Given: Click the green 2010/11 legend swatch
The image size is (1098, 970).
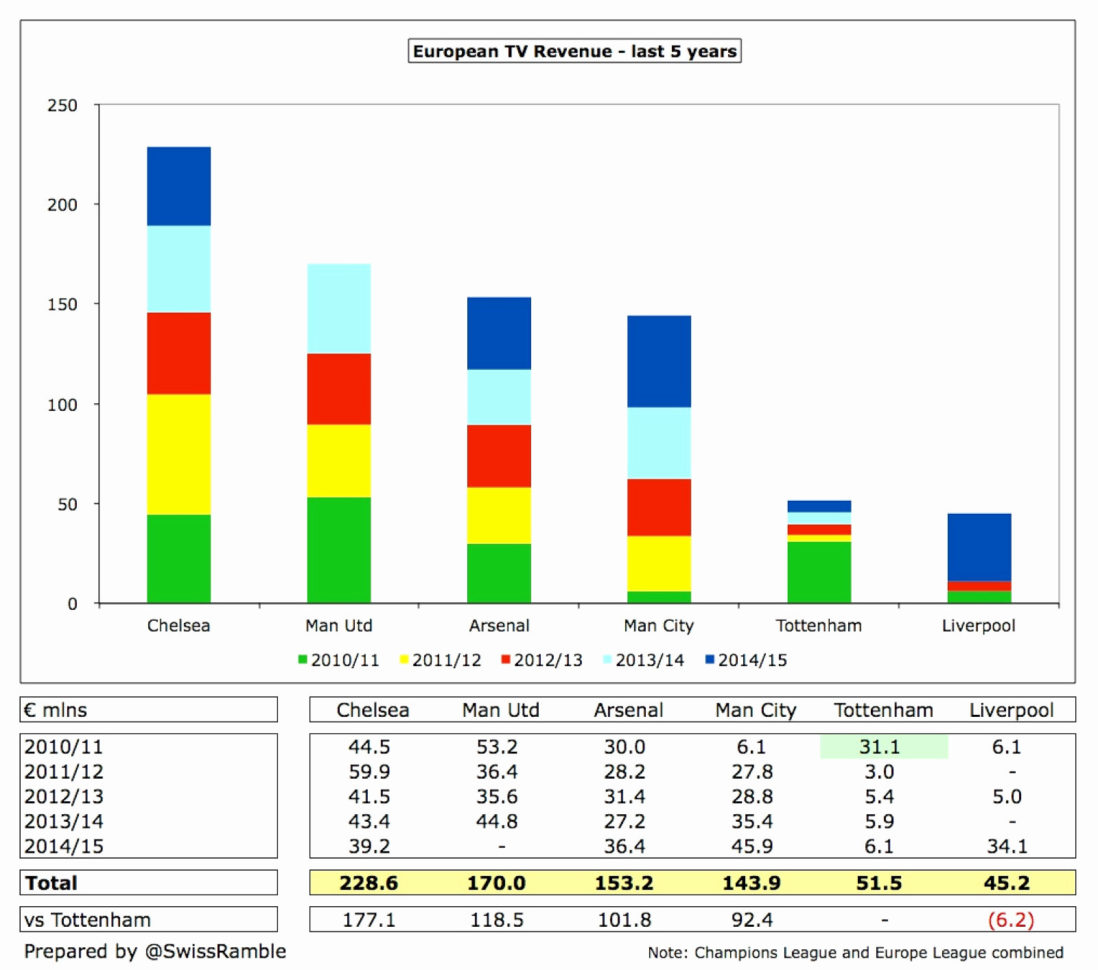Looking at the screenshot, I should click(303, 660).
